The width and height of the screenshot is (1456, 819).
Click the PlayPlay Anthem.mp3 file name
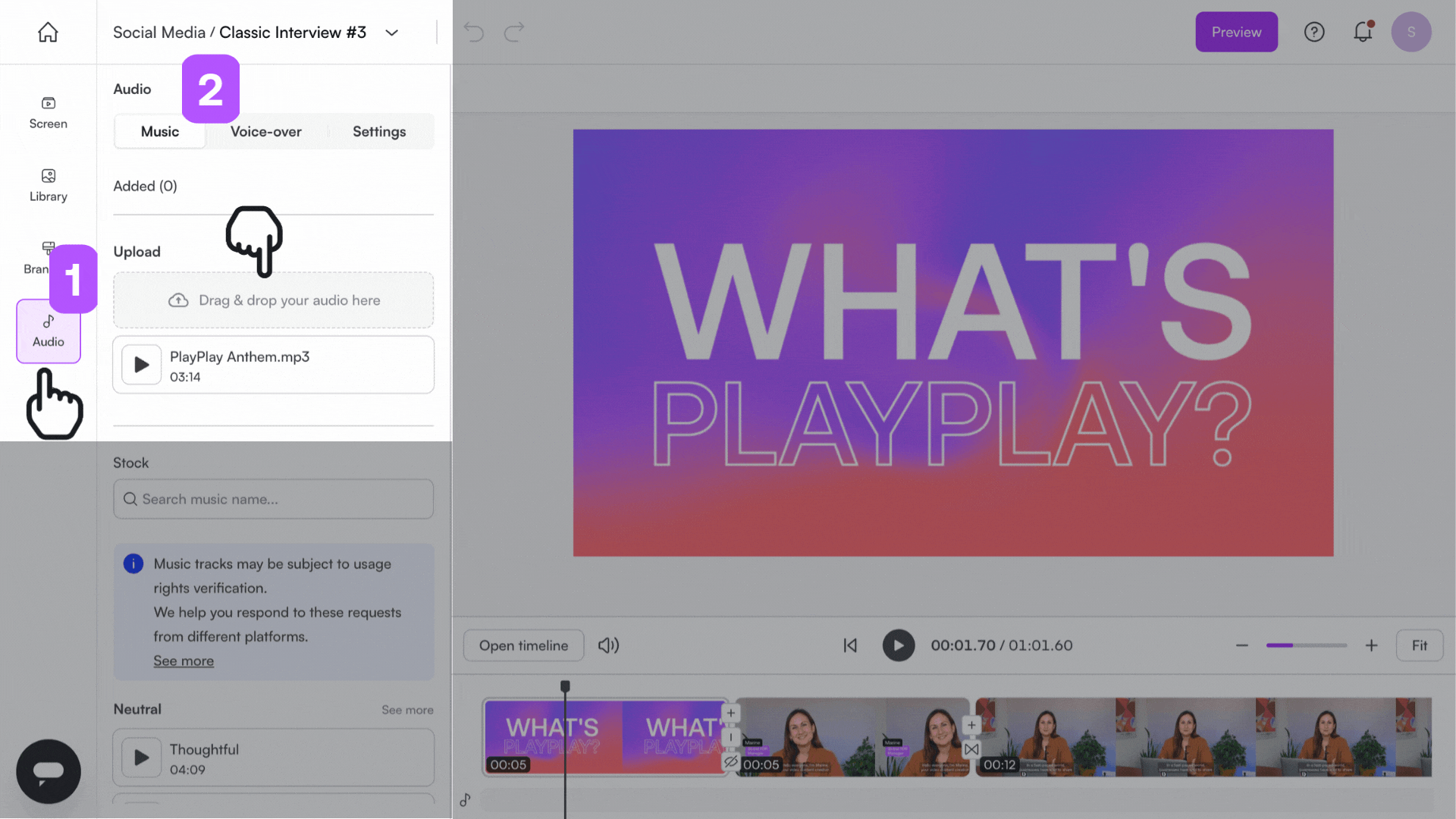click(x=240, y=356)
